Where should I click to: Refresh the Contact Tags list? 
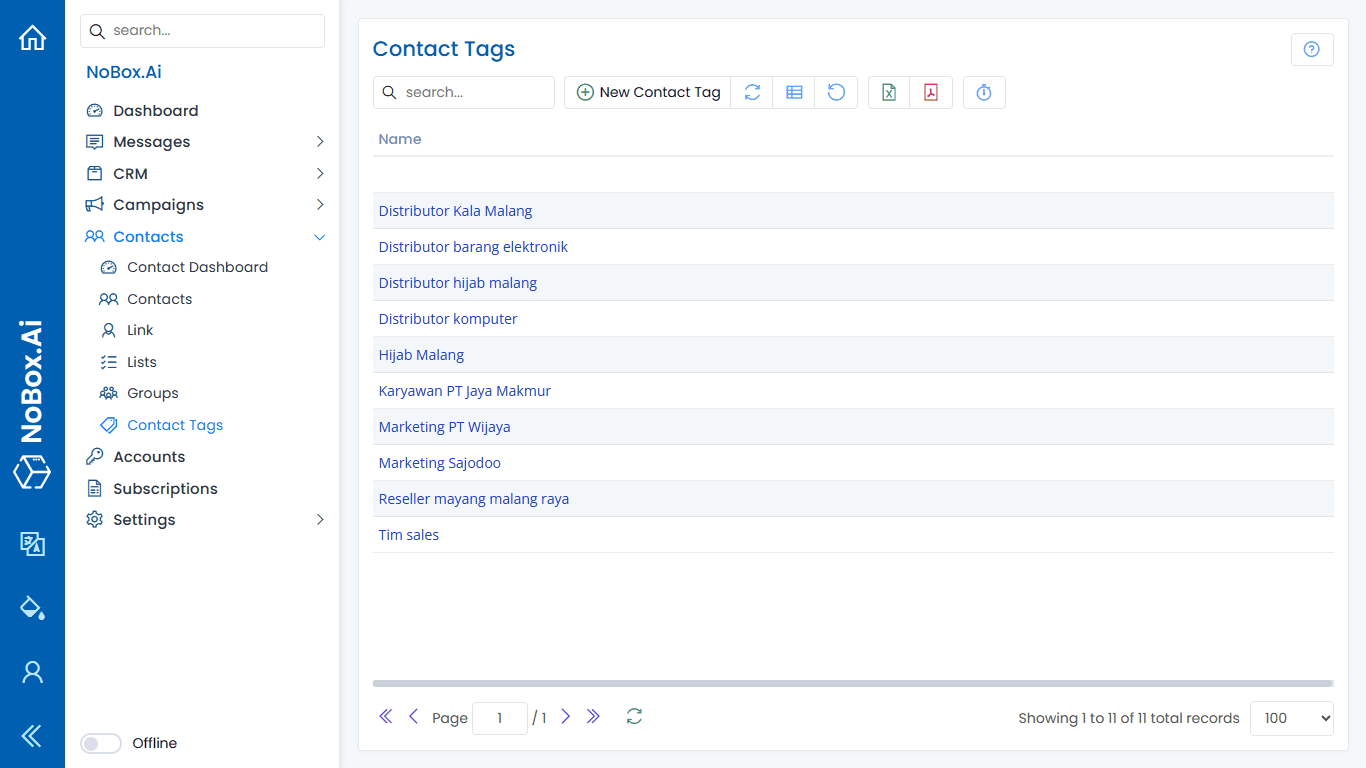tap(752, 92)
